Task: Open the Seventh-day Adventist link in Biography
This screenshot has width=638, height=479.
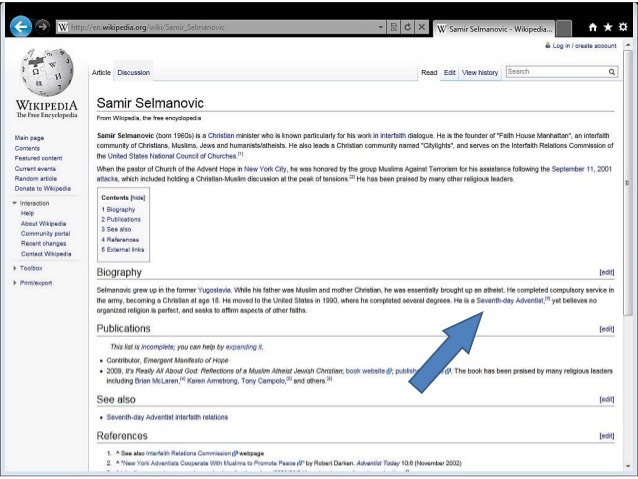Action: pyautogui.click(x=510, y=300)
